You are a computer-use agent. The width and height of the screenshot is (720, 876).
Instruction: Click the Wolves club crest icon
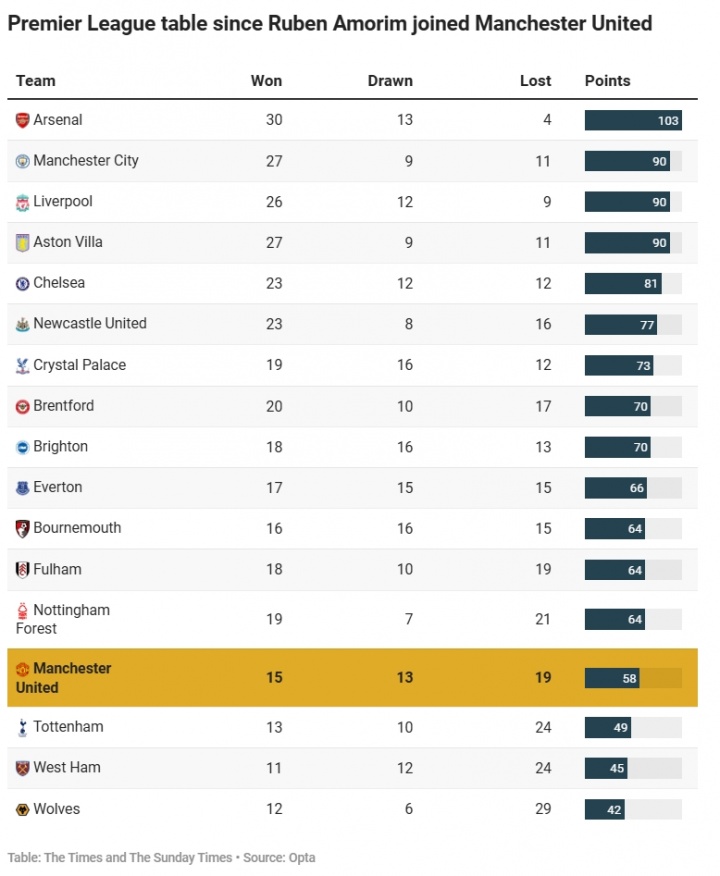tap(23, 809)
